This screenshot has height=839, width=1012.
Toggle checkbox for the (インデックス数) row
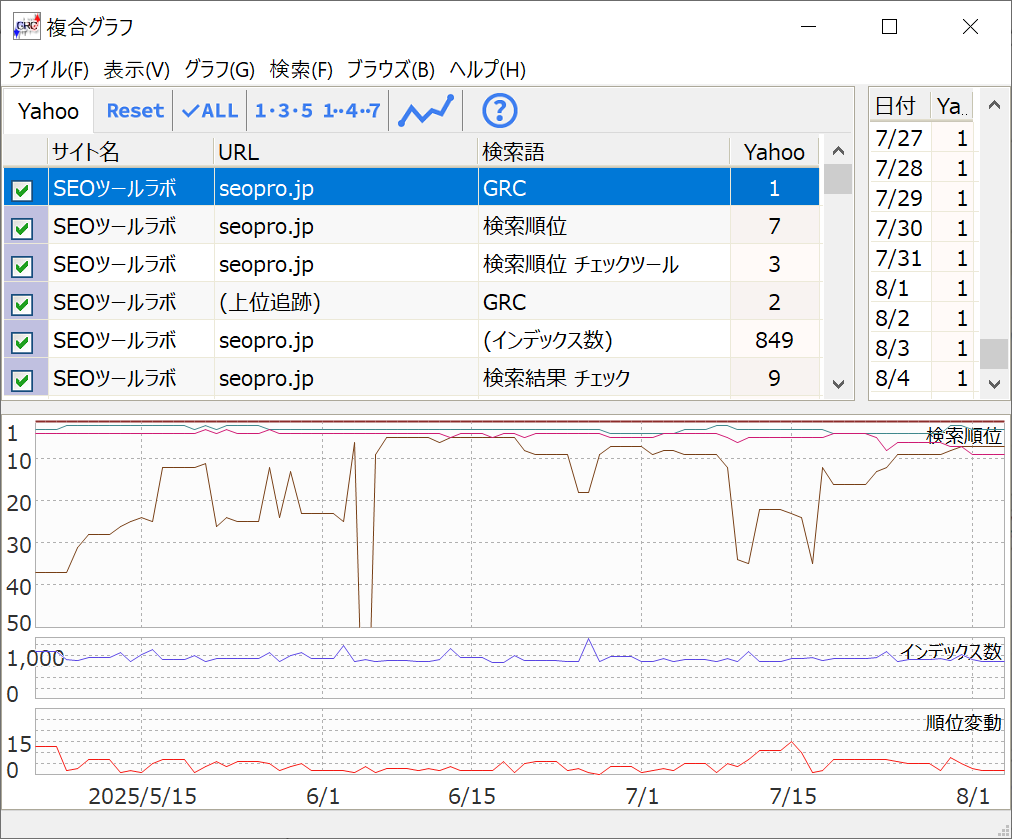point(22,342)
